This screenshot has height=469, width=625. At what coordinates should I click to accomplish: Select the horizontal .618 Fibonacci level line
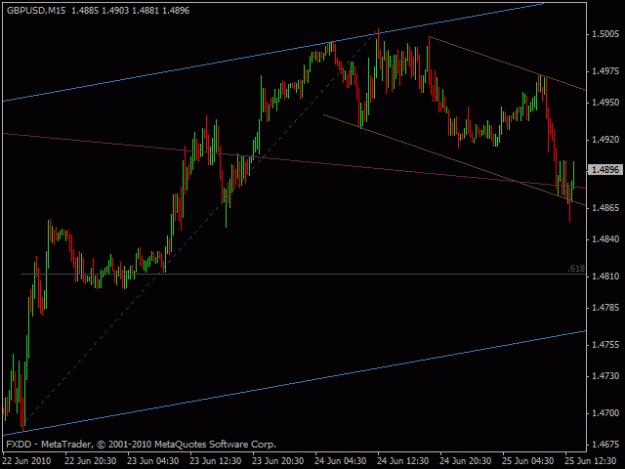pyautogui.click(x=303, y=274)
